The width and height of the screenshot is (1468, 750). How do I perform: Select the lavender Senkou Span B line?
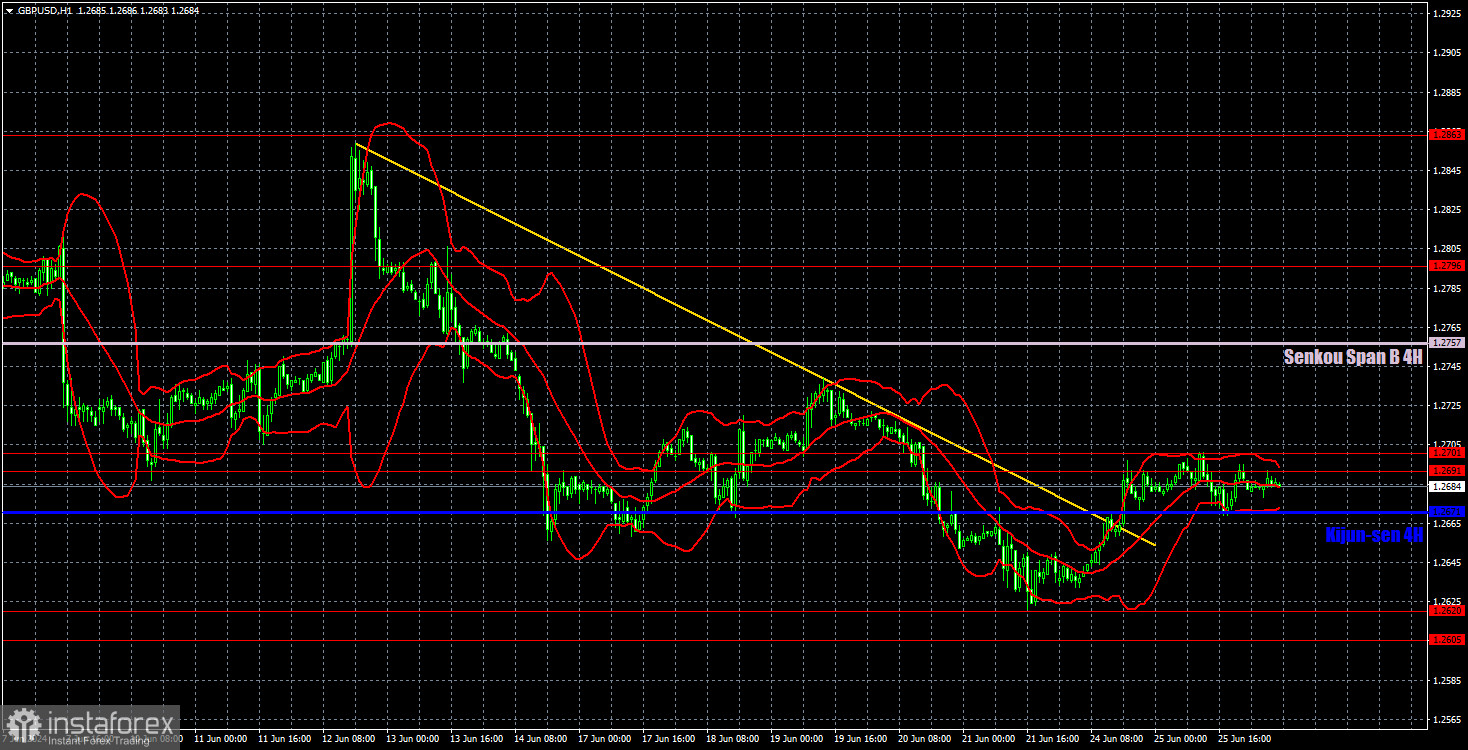pos(714,343)
